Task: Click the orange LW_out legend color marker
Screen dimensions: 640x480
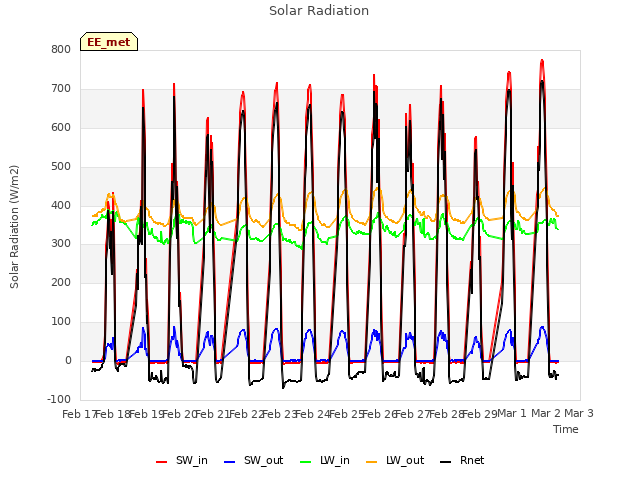Action: 372,462
